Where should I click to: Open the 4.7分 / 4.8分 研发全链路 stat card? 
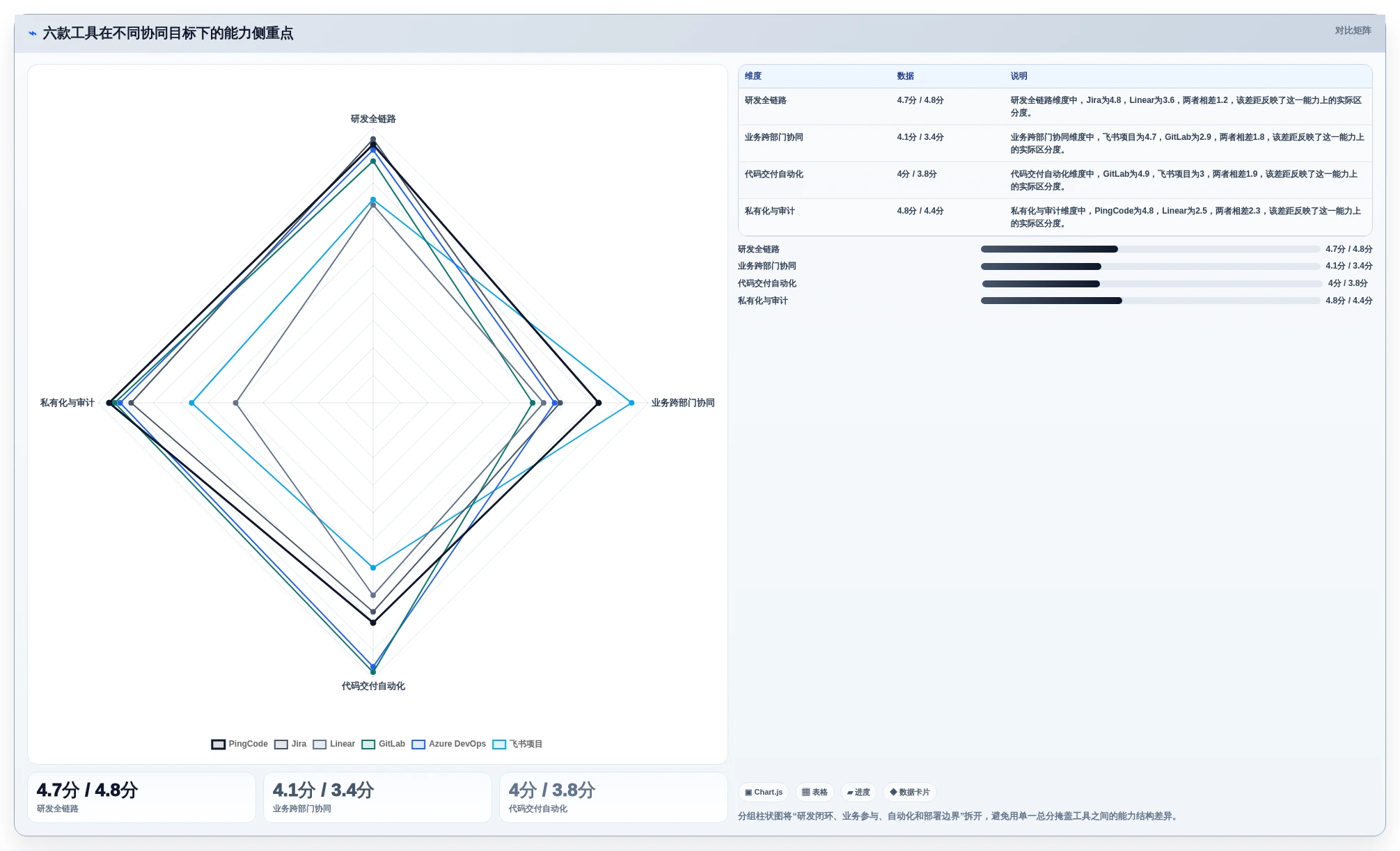(x=141, y=797)
